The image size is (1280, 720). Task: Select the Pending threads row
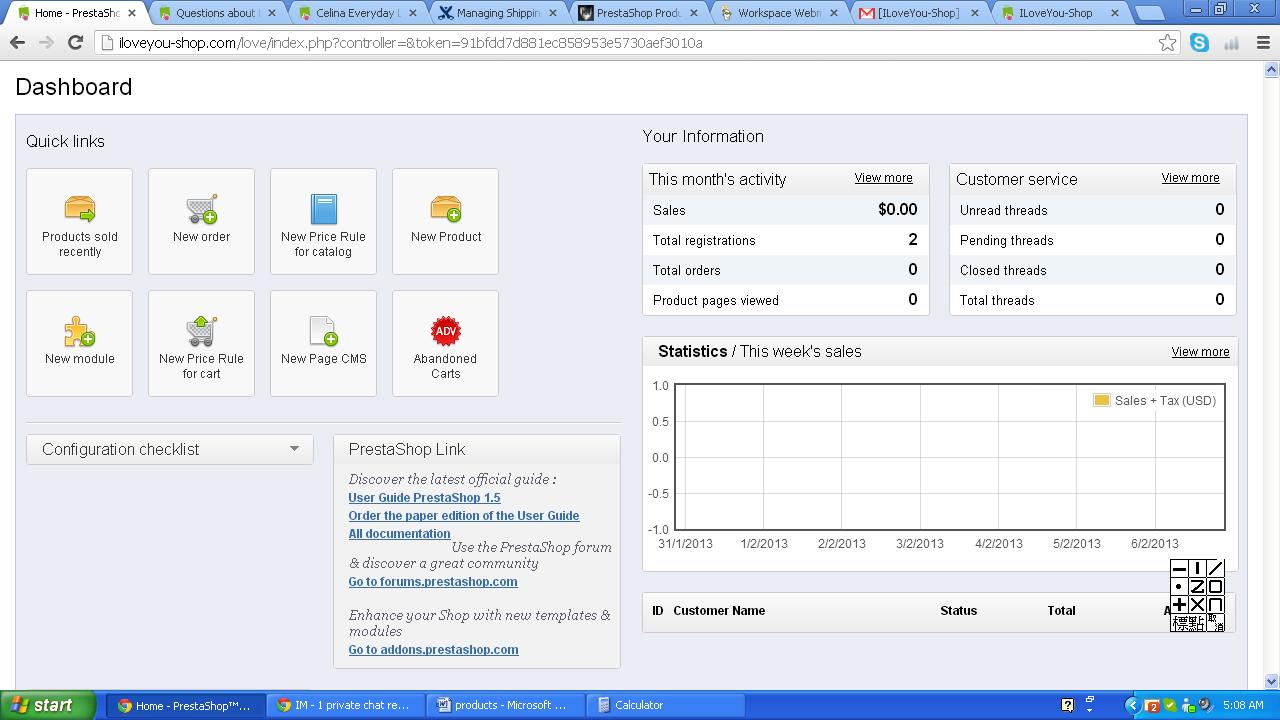pos(1092,240)
